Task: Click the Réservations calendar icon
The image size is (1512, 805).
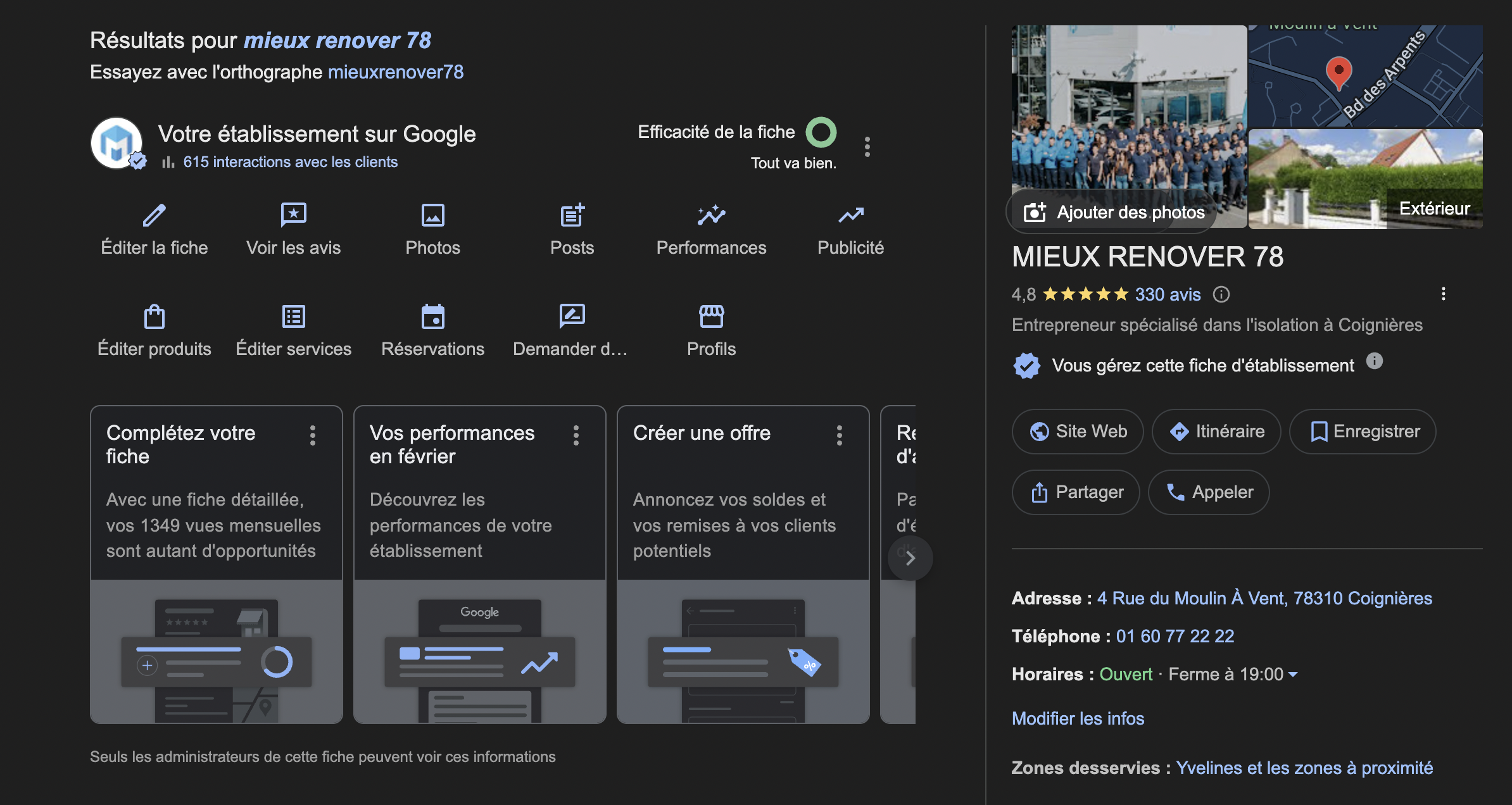Action: 433,316
